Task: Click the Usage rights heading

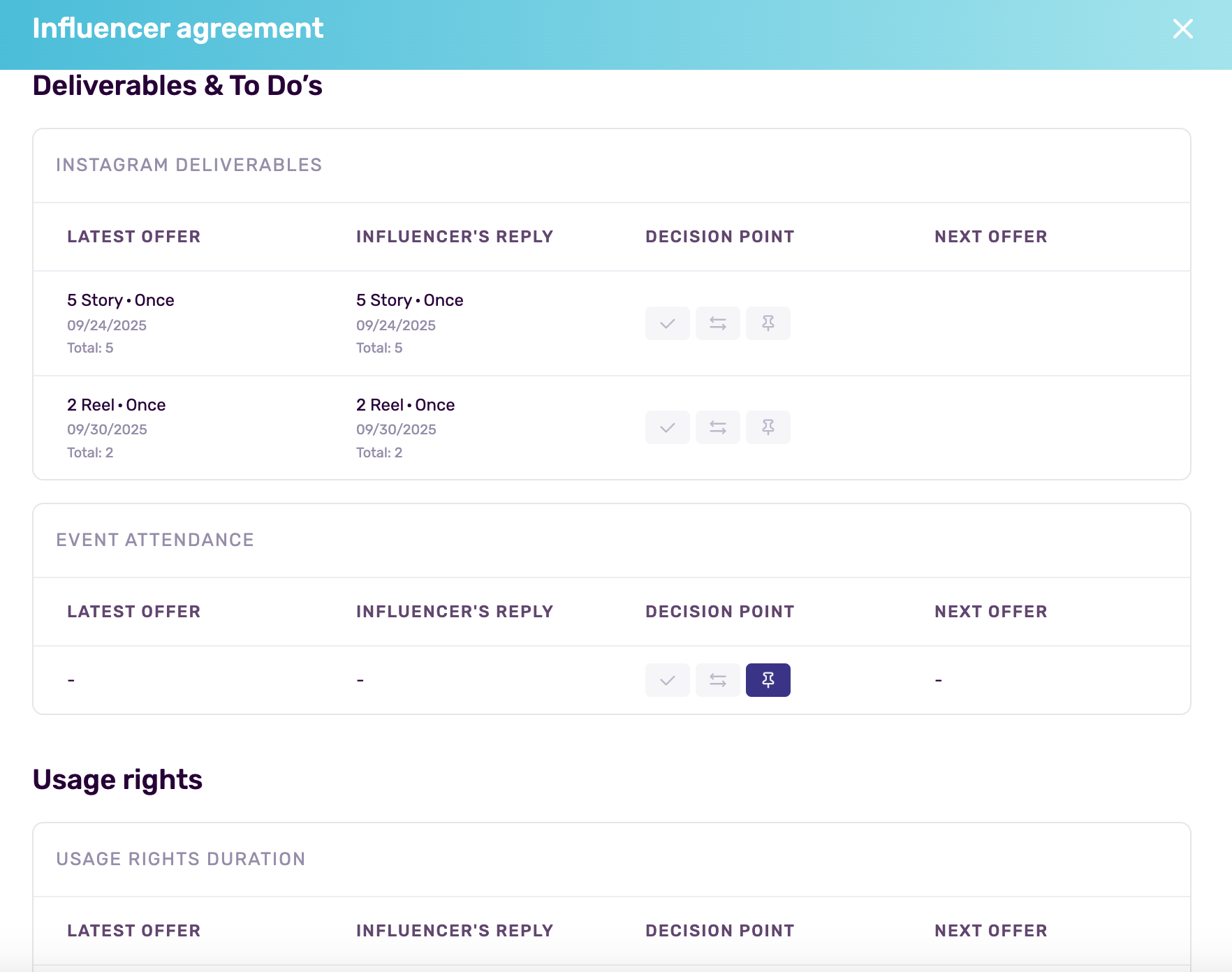Action: 117,779
